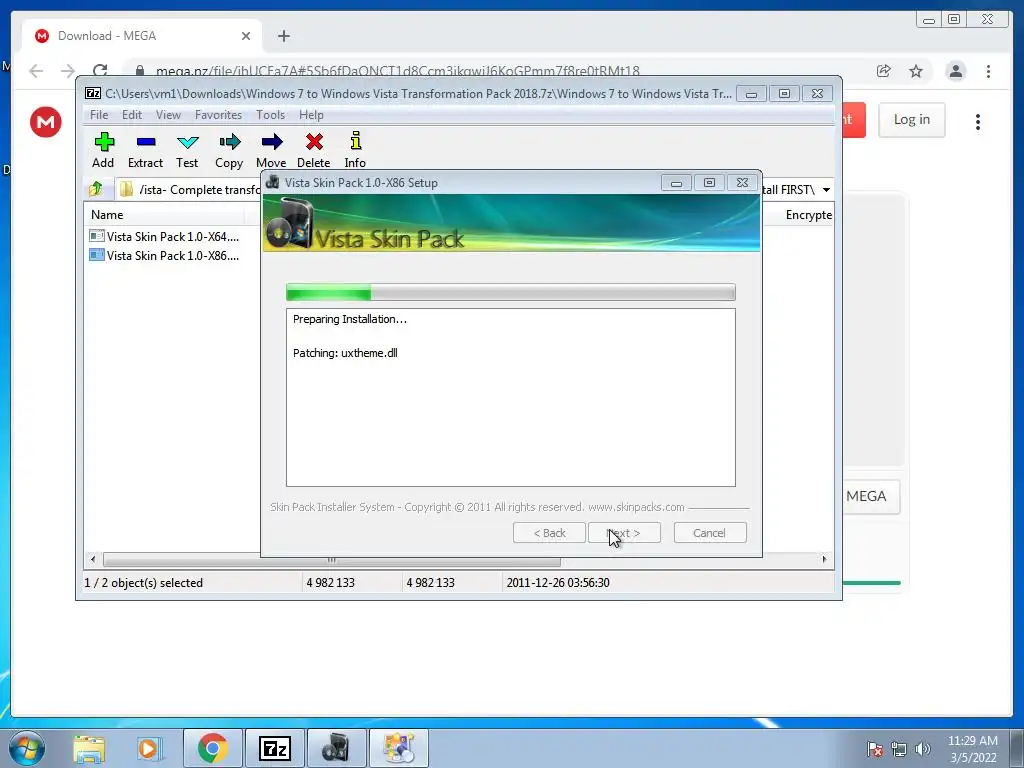Open the 7-Zip Edit menu
1024x768 pixels.
pyautogui.click(x=132, y=115)
